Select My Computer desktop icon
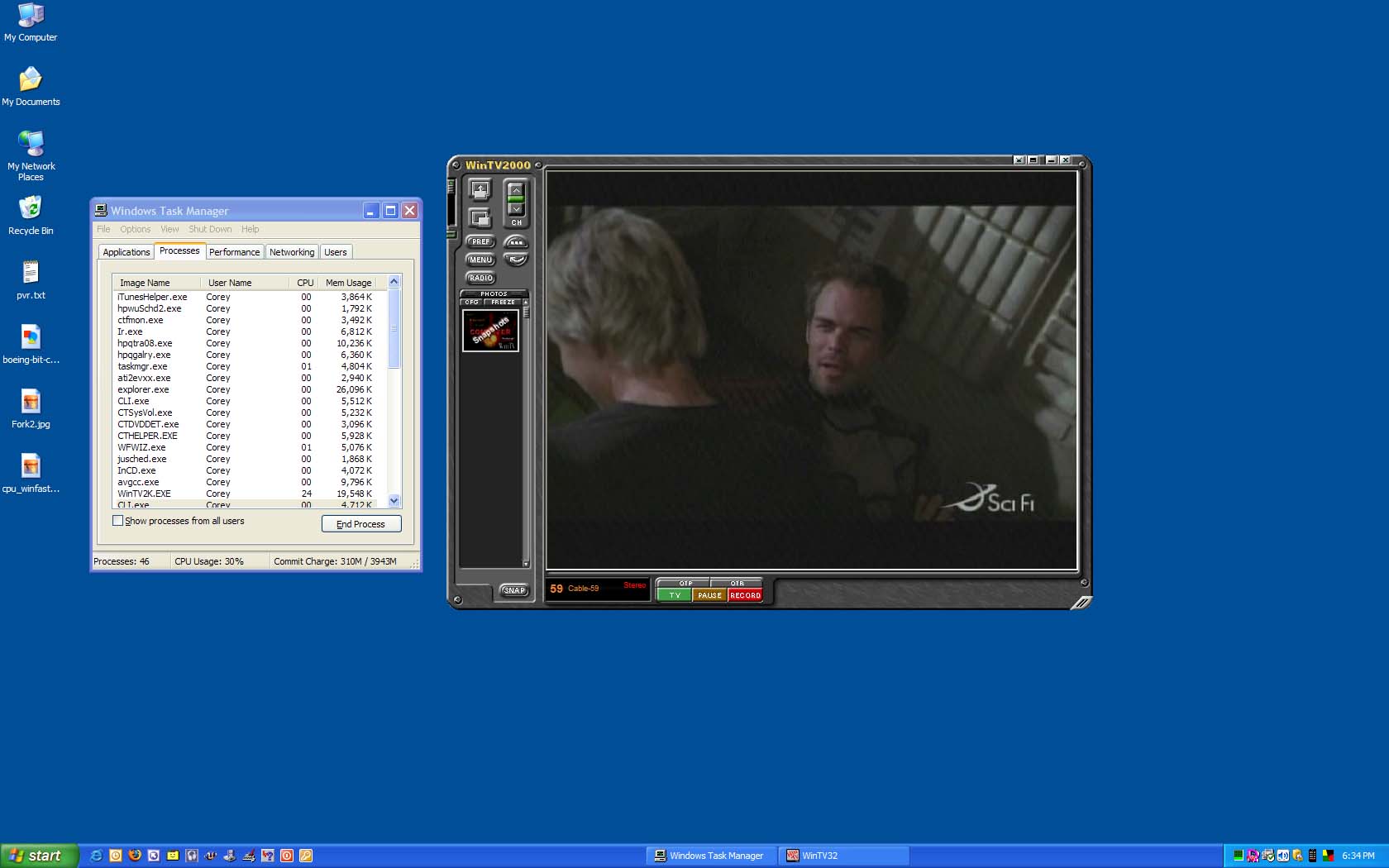1389x868 pixels. click(x=31, y=22)
